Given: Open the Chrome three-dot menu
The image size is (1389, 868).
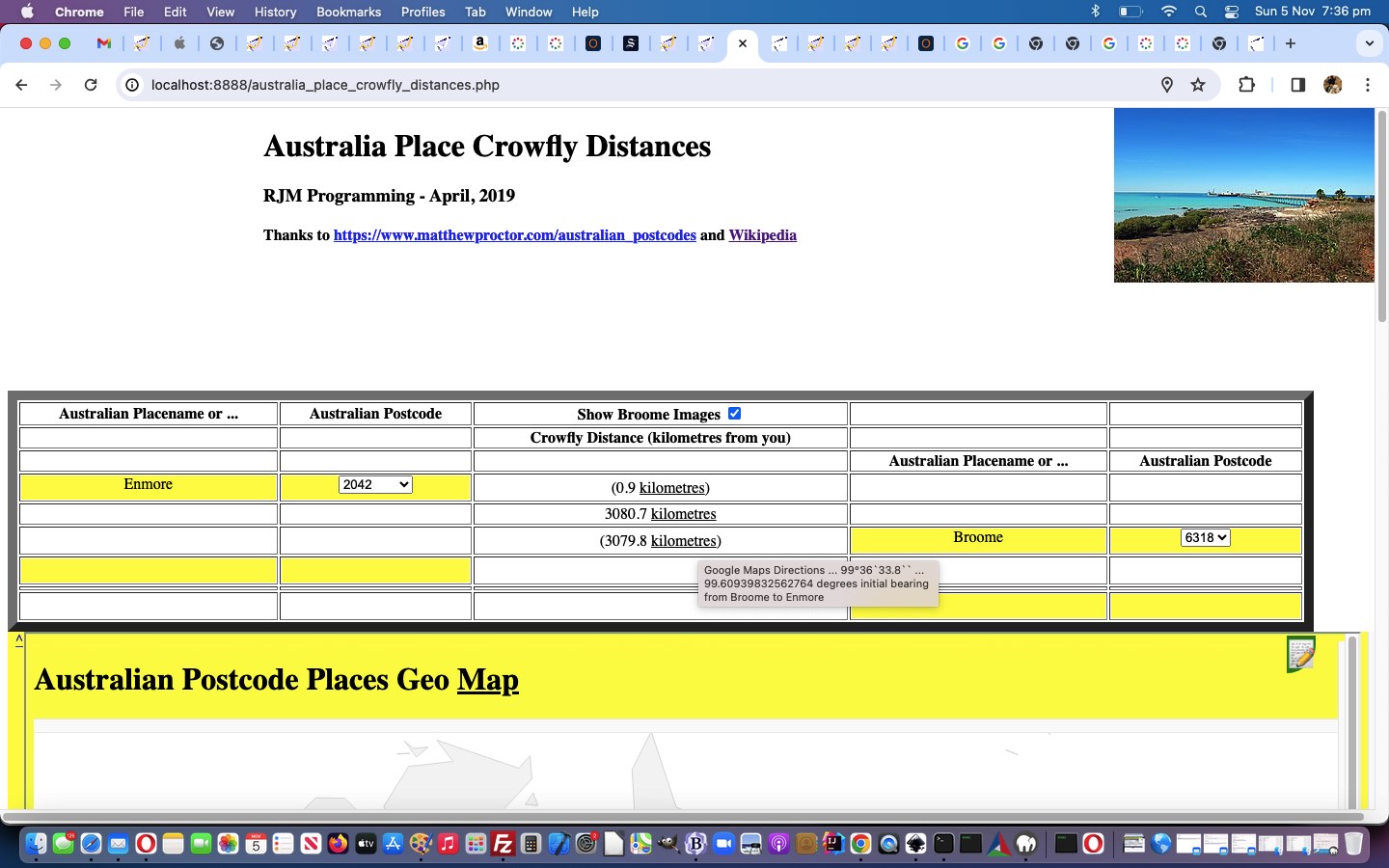Looking at the screenshot, I should click(1368, 85).
